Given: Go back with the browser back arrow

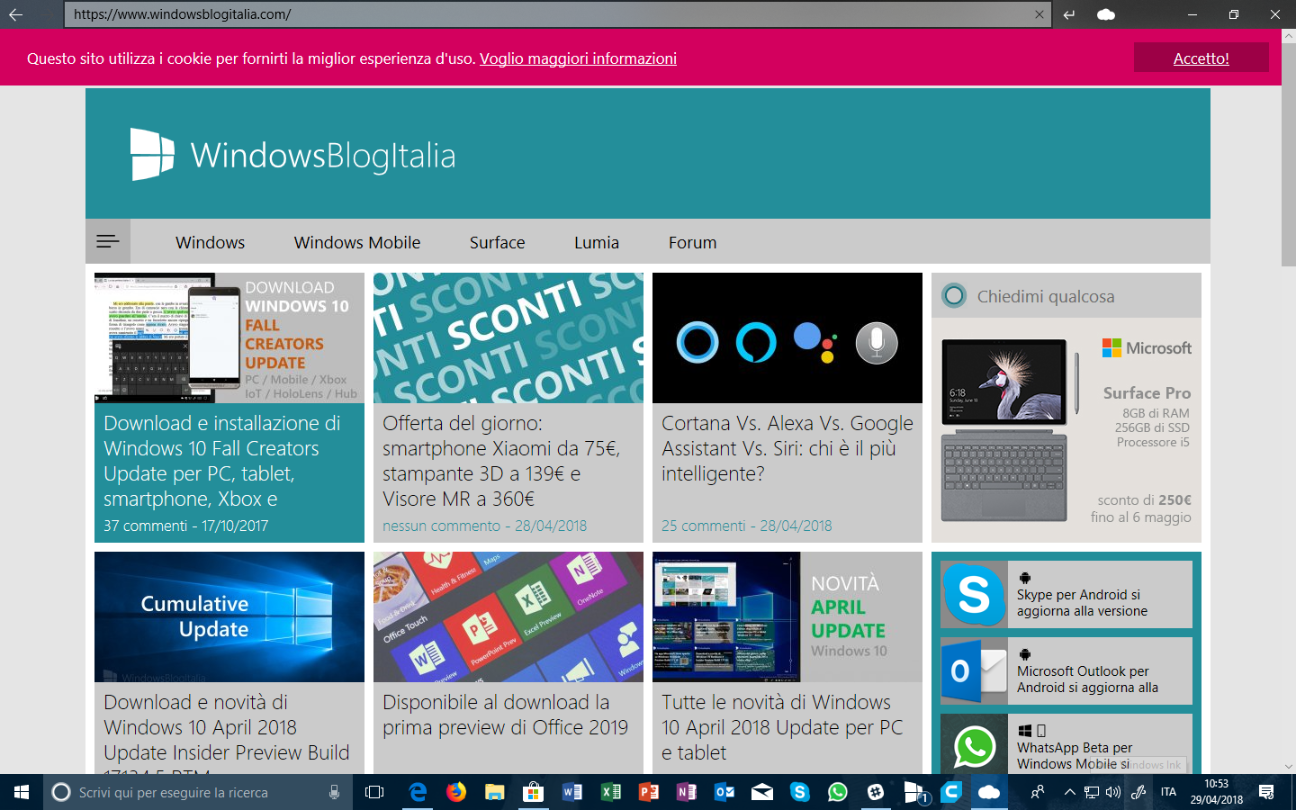Looking at the screenshot, I should coord(16,15).
